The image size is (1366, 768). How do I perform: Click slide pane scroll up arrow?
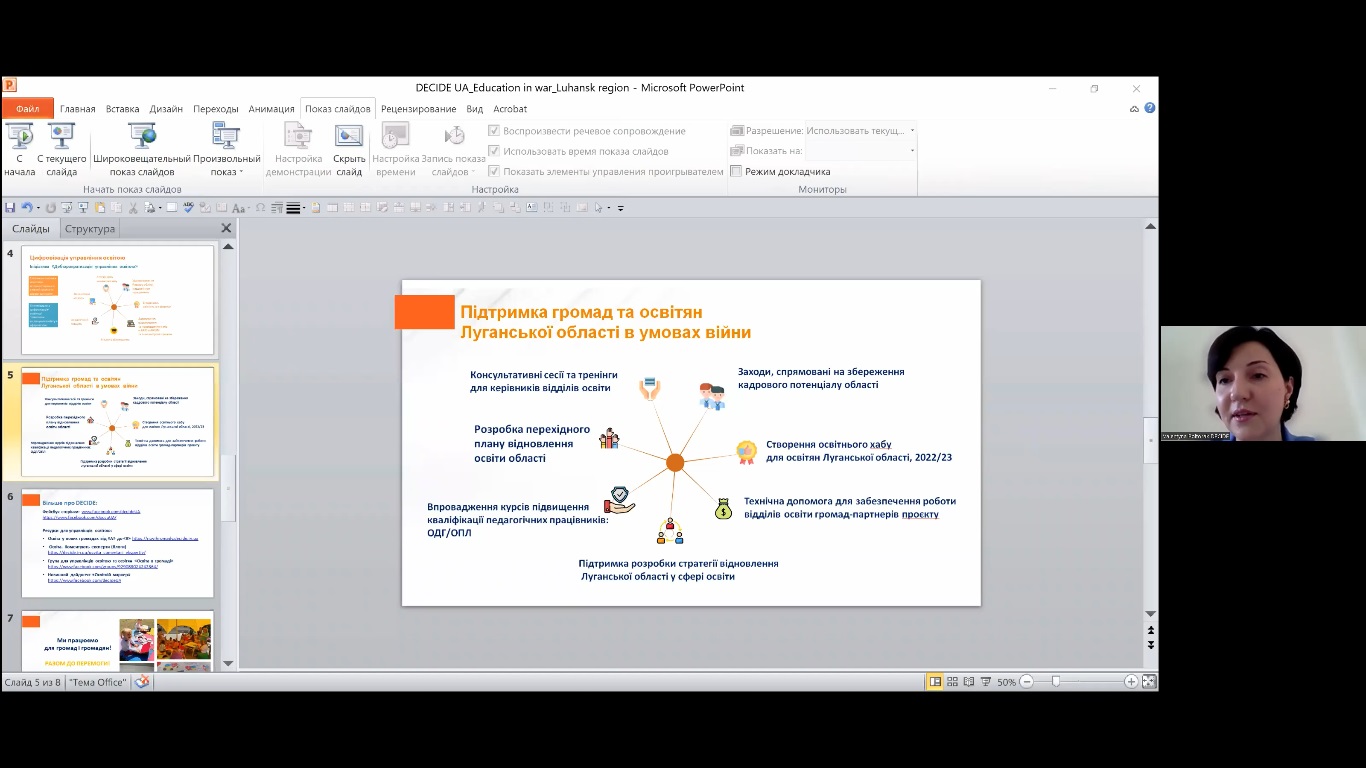228,247
